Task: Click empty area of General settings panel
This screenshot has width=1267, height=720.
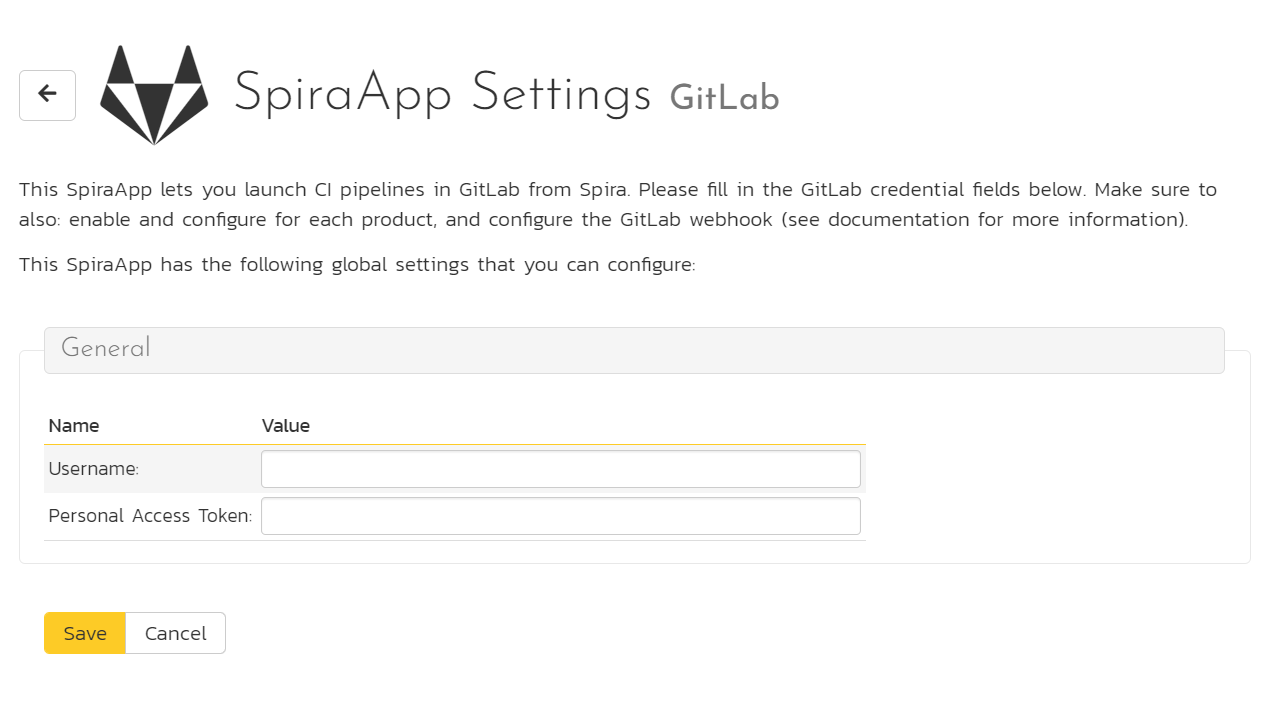Action: pyautogui.click(x=1050, y=470)
